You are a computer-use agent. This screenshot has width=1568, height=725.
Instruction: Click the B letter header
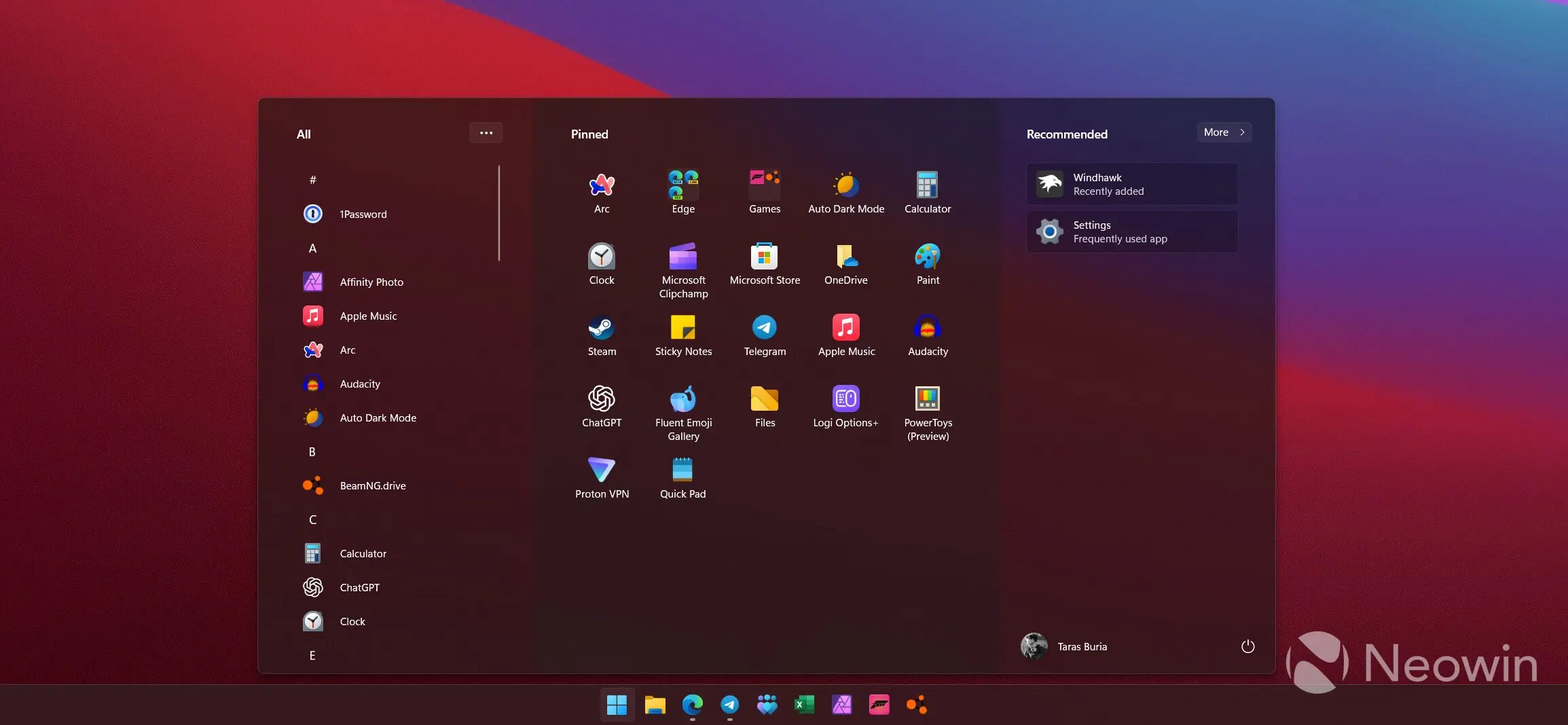coord(312,451)
